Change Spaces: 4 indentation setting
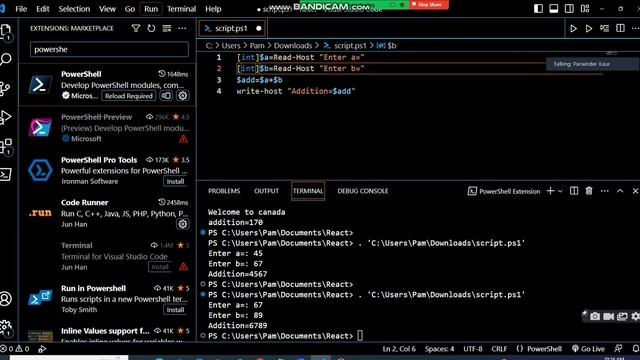The height and width of the screenshot is (360, 640). pyautogui.click(x=439, y=349)
